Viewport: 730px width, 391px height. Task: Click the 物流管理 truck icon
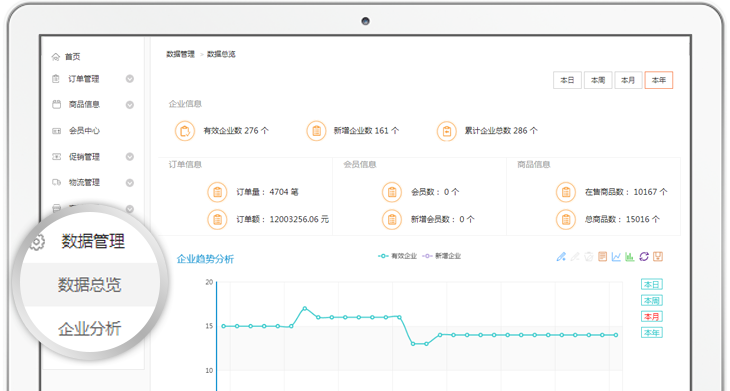56,182
